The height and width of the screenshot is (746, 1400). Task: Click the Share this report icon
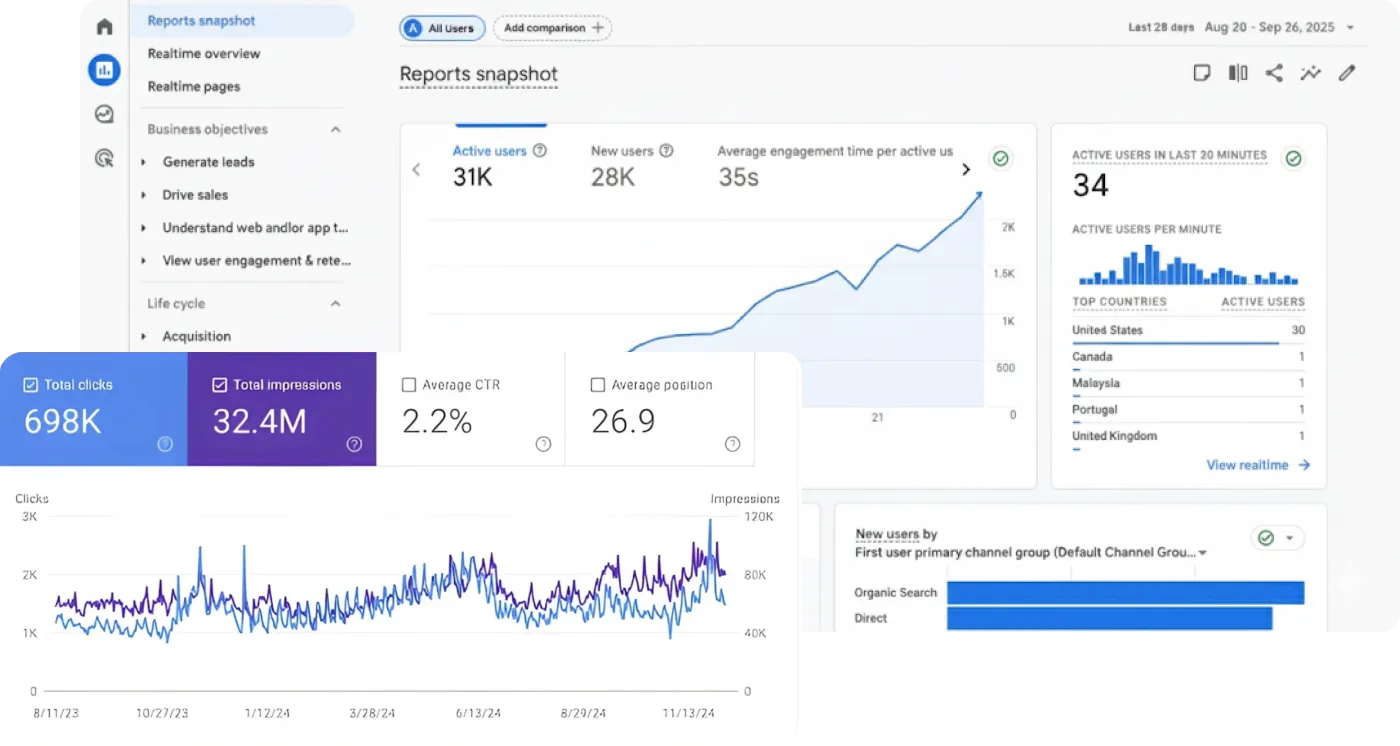pyautogui.click(x=1274, y=73)
